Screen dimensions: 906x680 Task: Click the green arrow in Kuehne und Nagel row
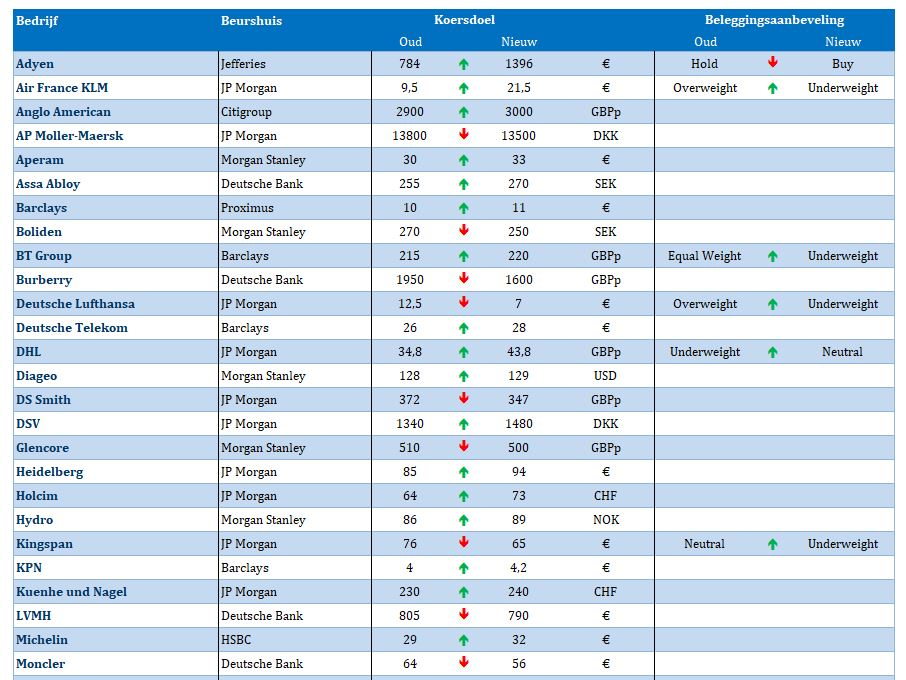click(x=463, y=592)
